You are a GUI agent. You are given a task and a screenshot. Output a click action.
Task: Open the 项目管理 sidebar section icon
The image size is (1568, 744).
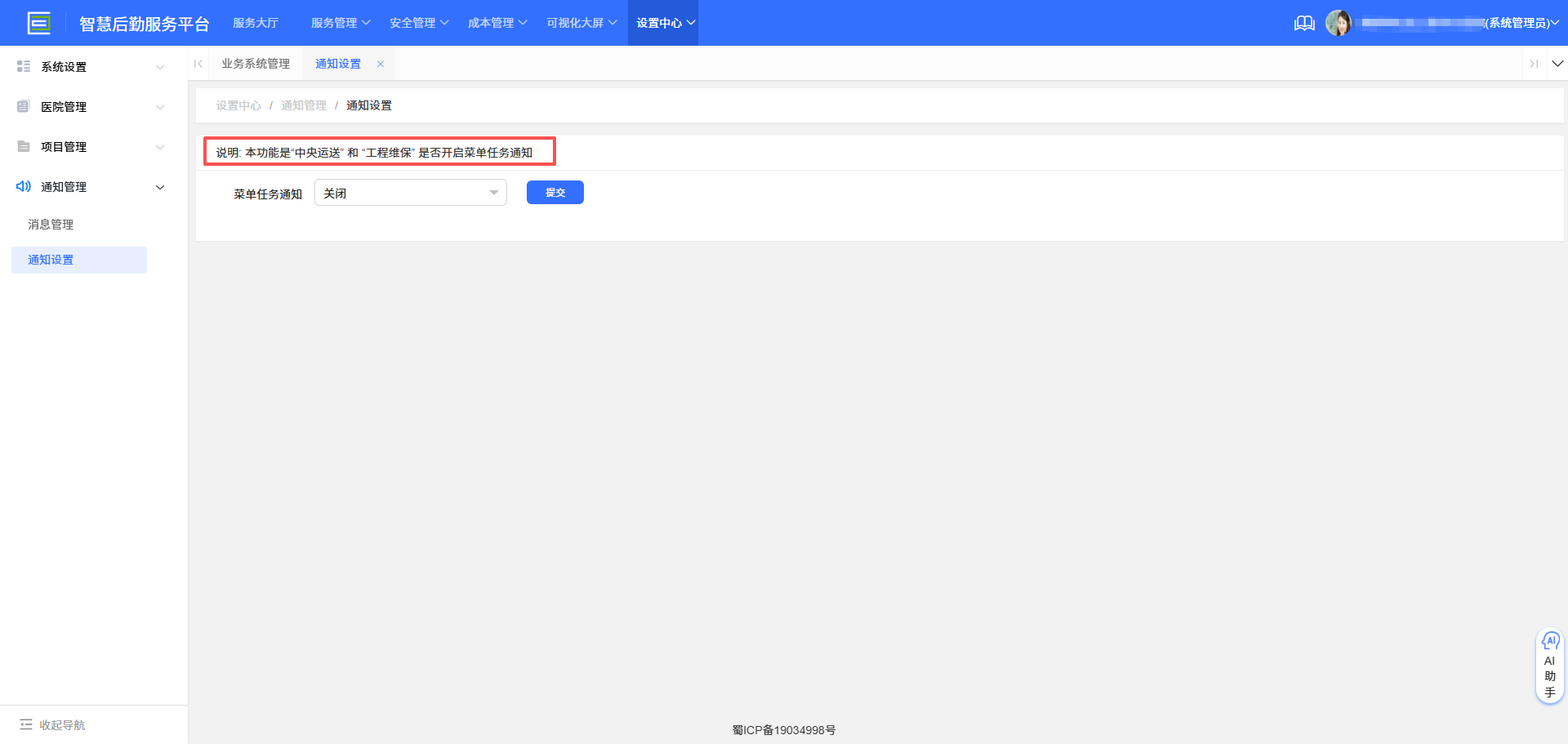coord(24,146)
